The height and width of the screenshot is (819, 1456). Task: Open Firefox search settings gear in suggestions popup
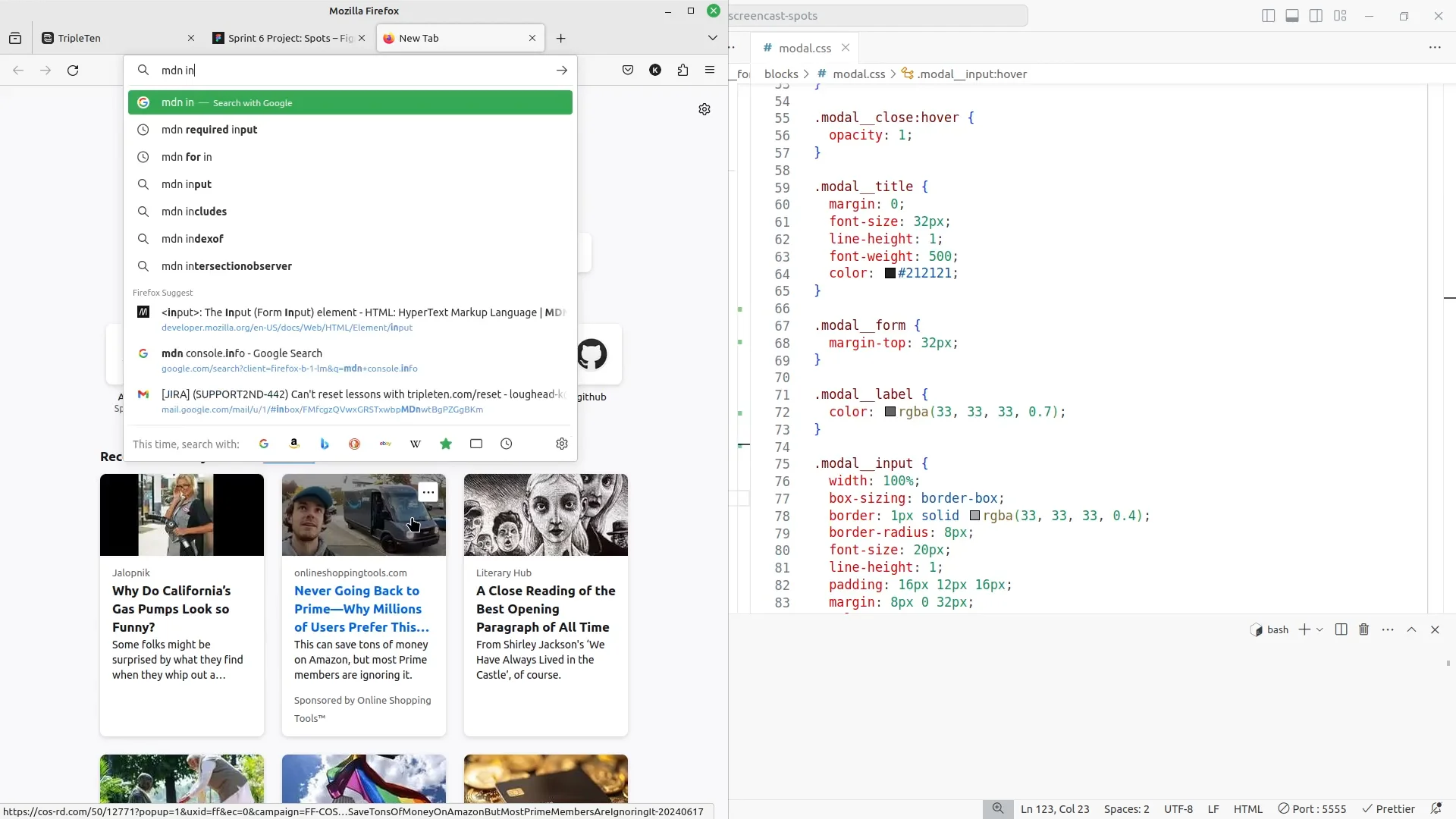point(562,444)
